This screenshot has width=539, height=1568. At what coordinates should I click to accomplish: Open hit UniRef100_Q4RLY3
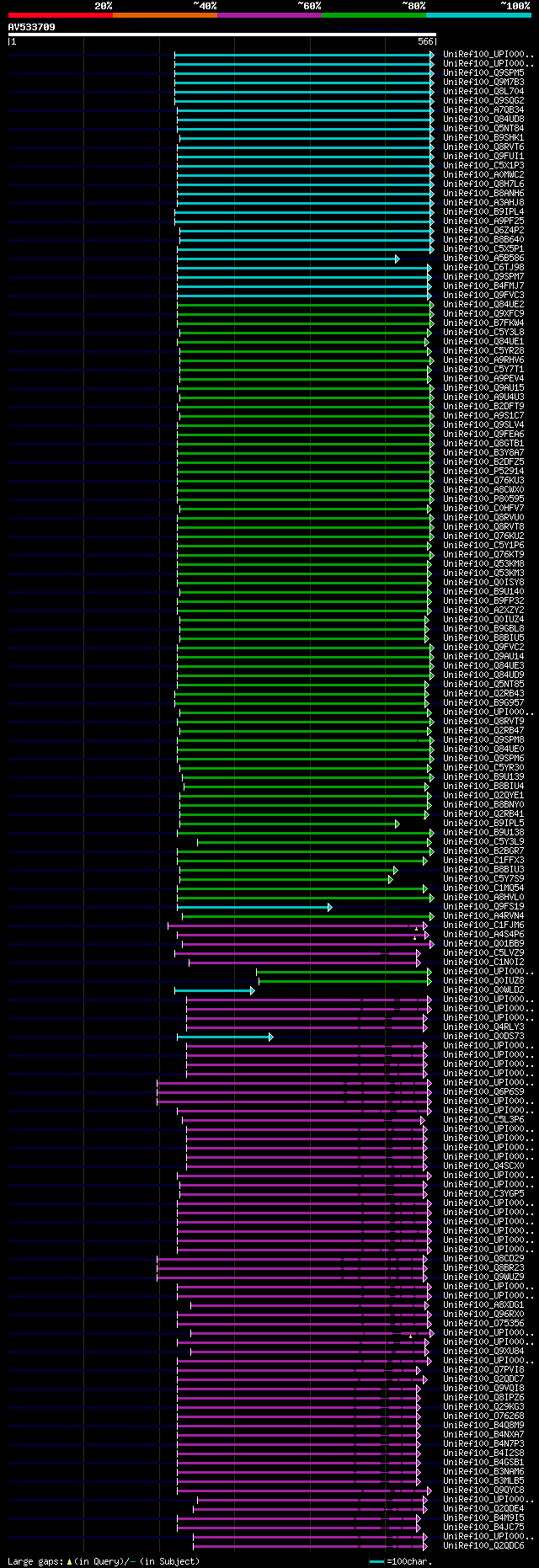coord(483,1027)
